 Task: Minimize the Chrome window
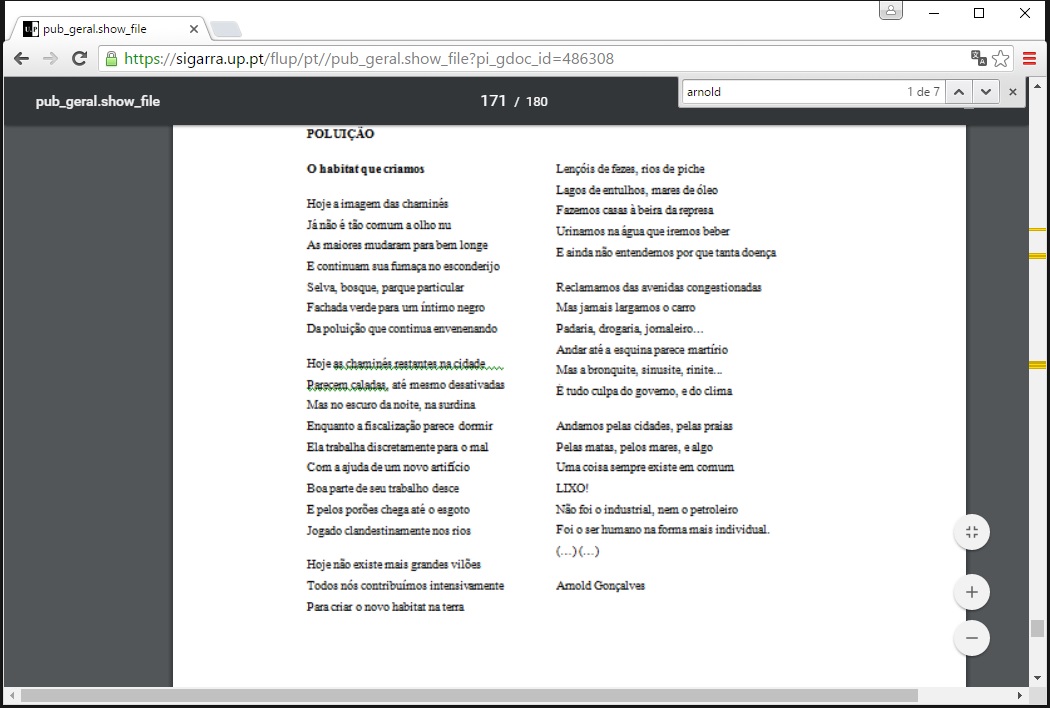click(x=934, y=13)
